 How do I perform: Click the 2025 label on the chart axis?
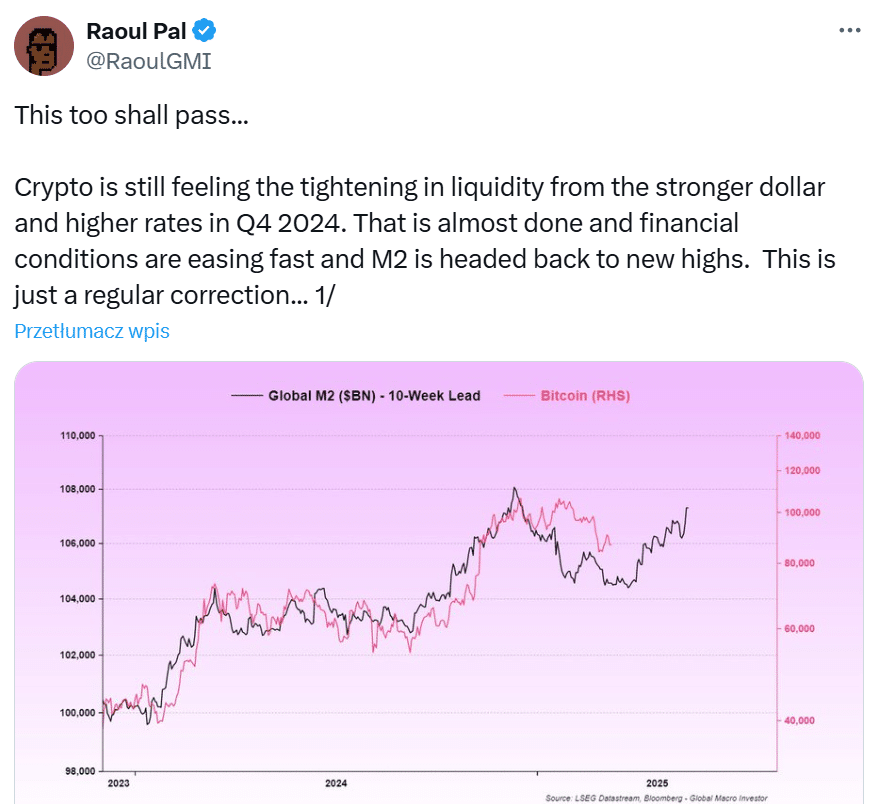(x=657, y=783)
